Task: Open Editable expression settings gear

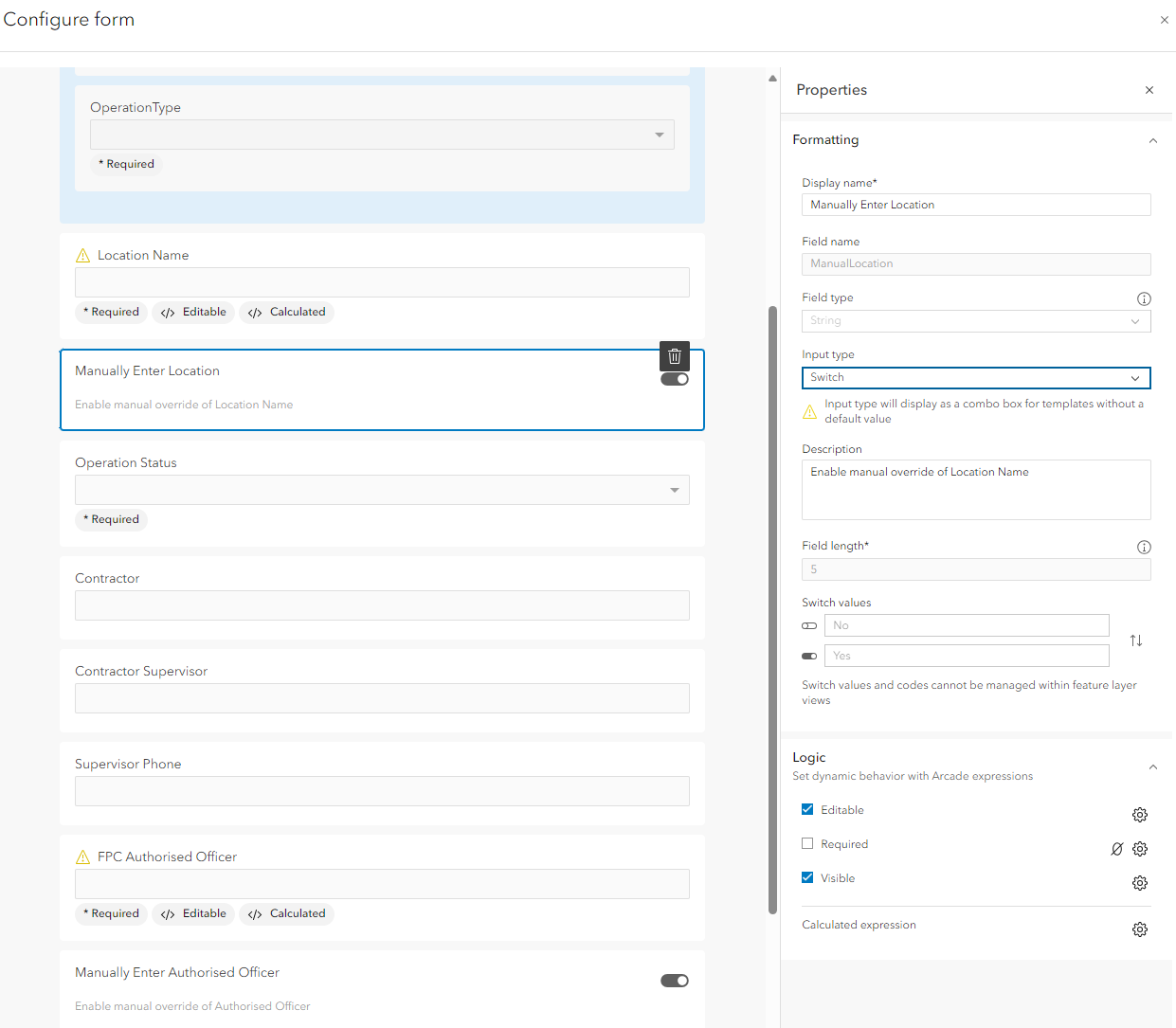Action: 1140,815
